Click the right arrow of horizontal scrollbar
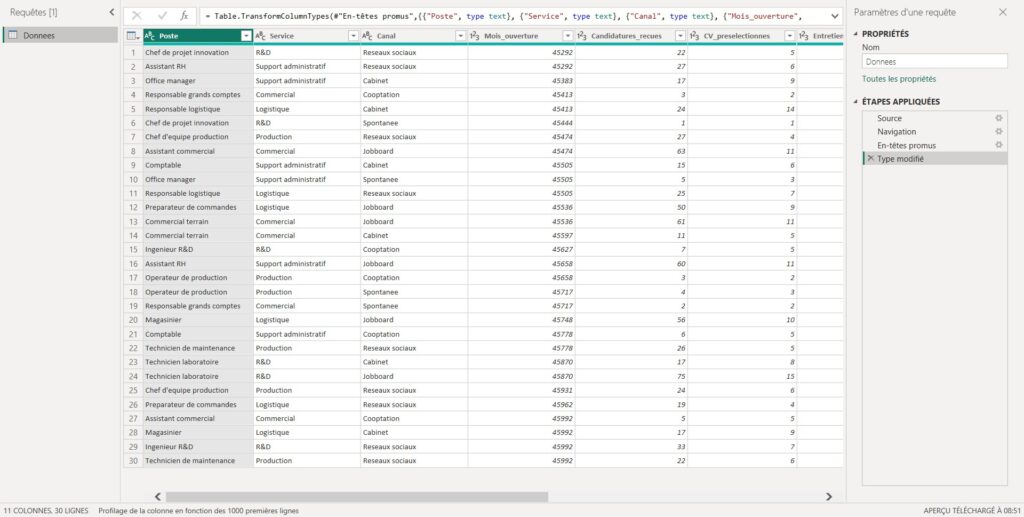1024x517 pixels. click(829, 497)
